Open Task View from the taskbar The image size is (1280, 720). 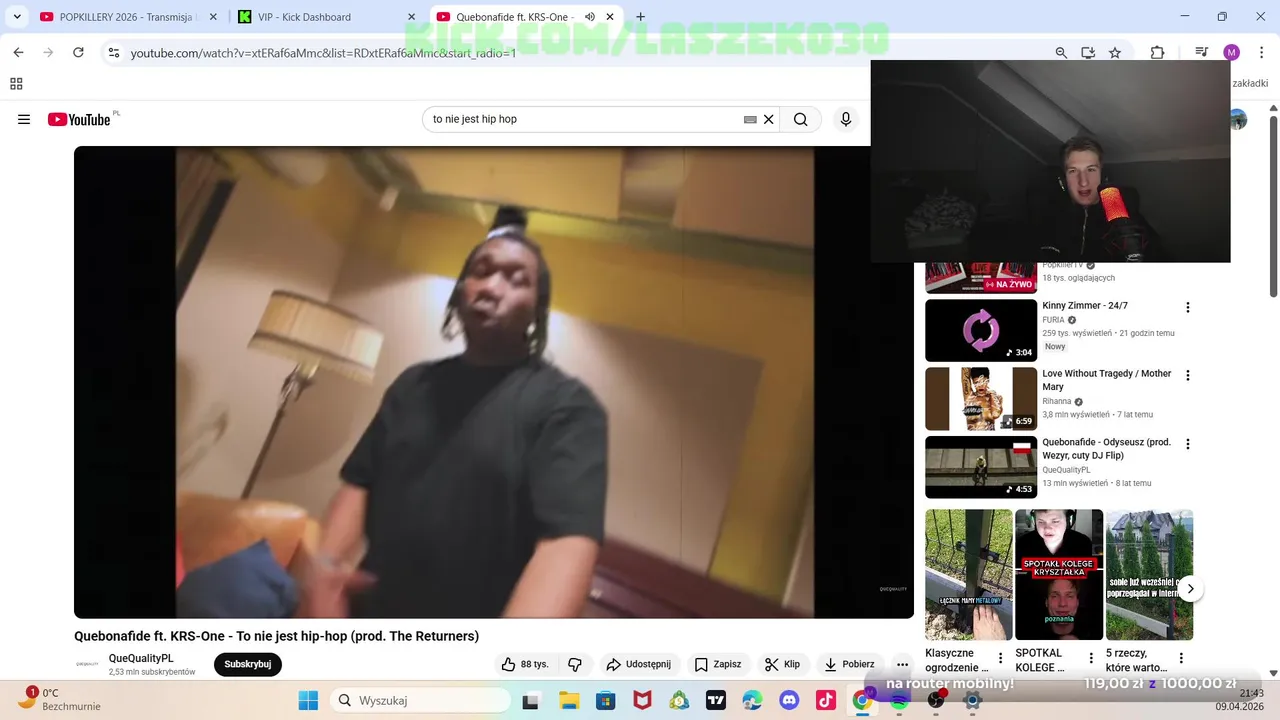pos(531,700)
